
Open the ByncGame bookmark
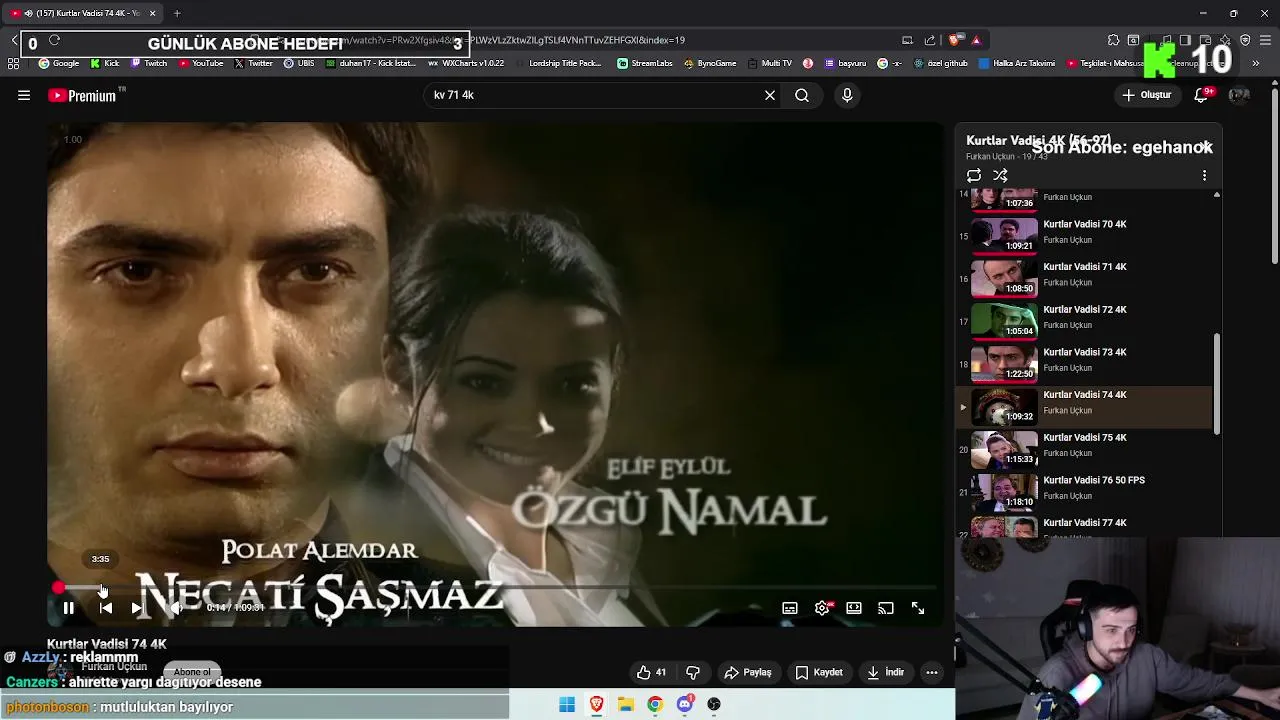click(710, 63)
